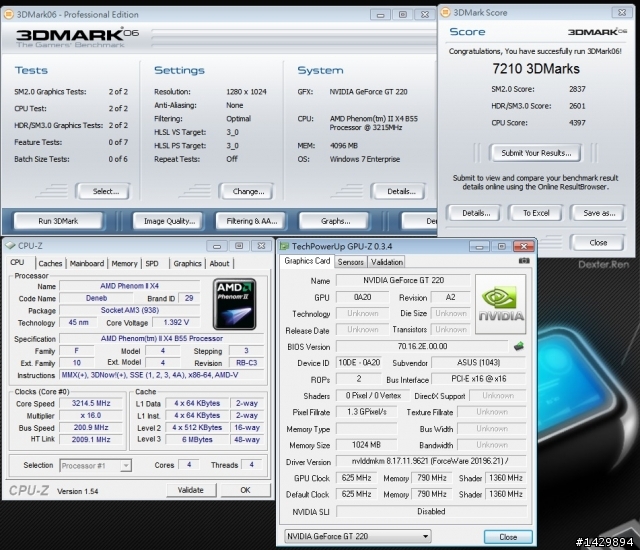This screenshot has width=640, height=550.
Task: Click the Validate button in CPU-Z
Action: pos(191,490)
